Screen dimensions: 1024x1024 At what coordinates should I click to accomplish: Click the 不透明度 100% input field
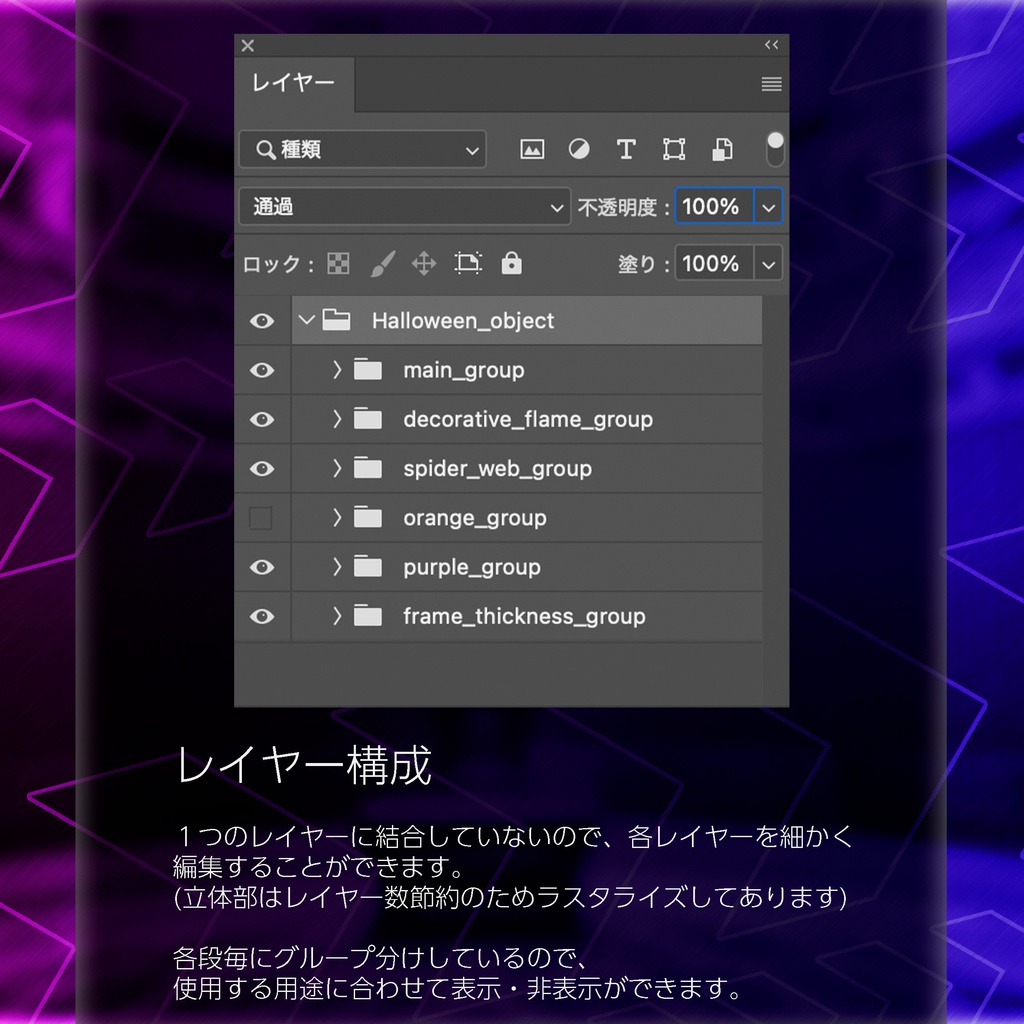[714, 206]
